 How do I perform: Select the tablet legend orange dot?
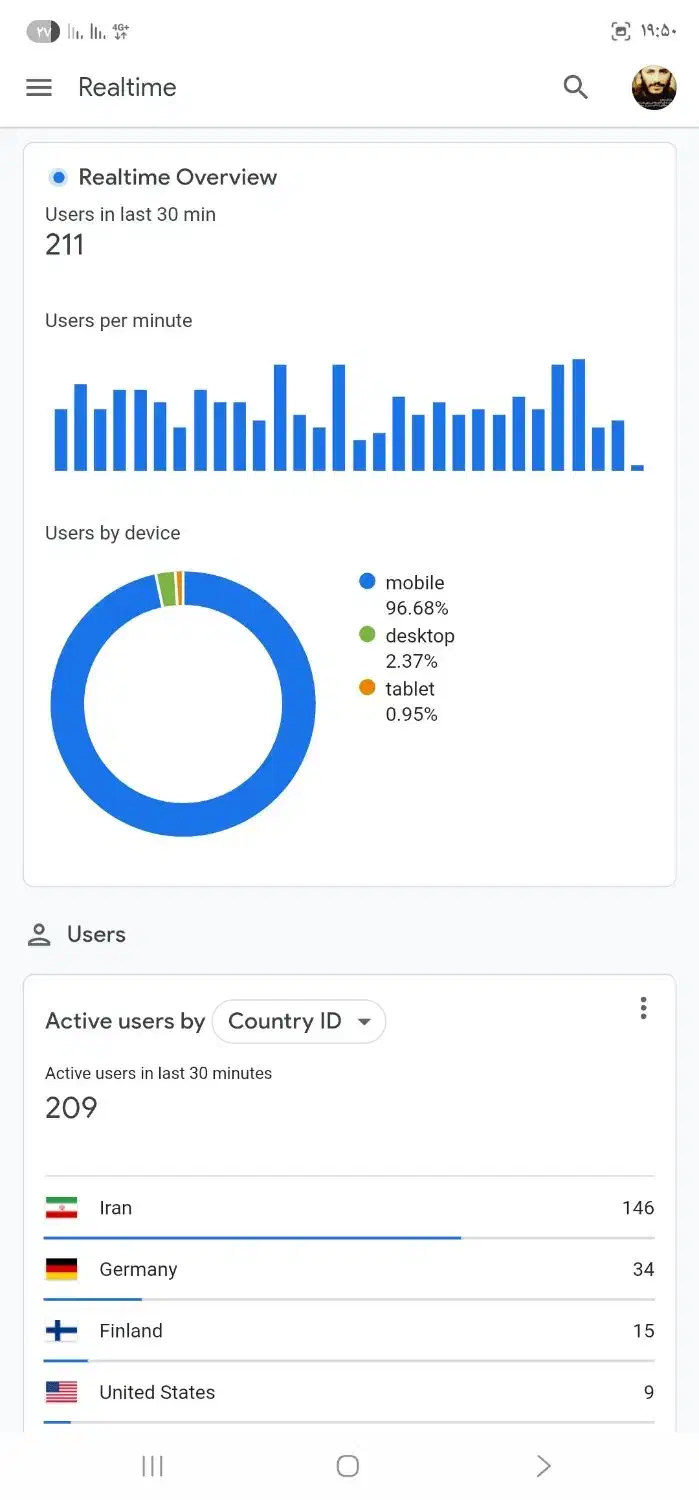367,688
